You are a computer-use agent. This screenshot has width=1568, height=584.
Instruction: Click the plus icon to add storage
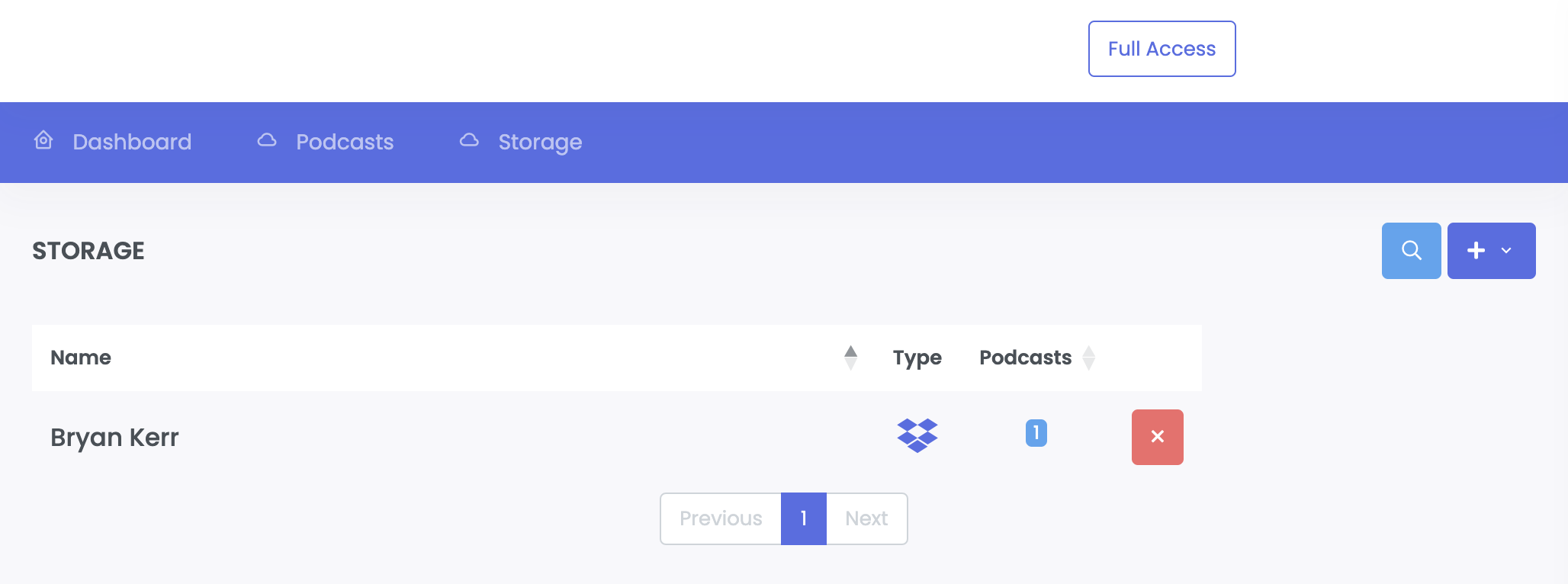(1476, 251)
